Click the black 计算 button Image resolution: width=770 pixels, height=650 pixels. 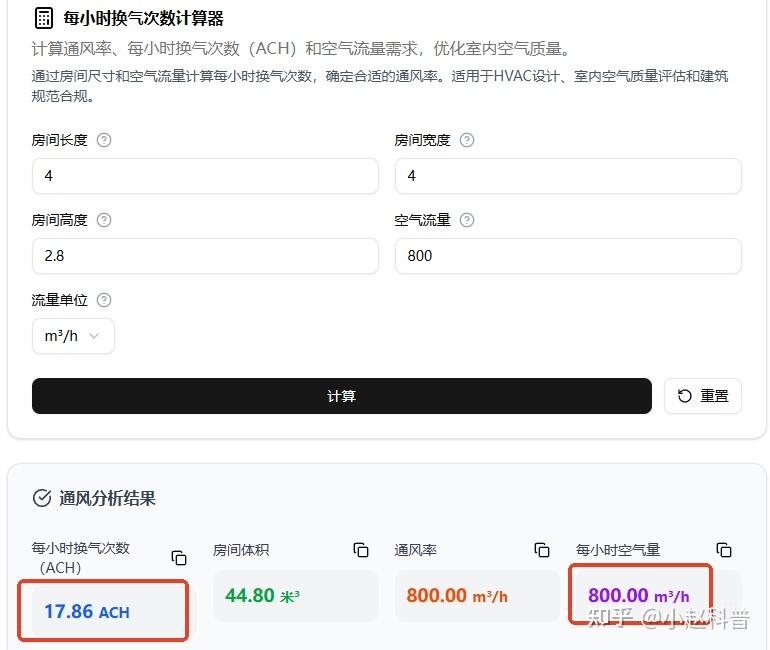pyautogui.click(x=342, y=396)
